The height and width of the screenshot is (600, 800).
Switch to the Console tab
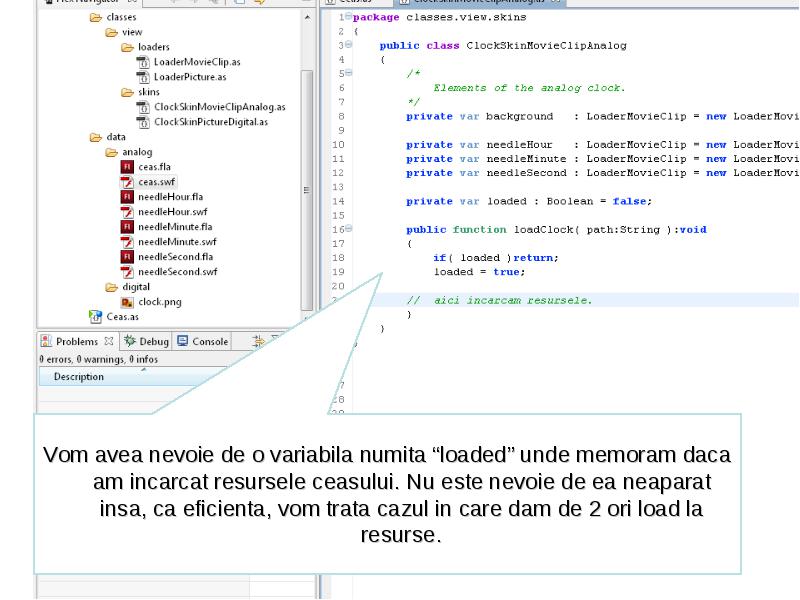pyautogui.click(x=203, y=341)
